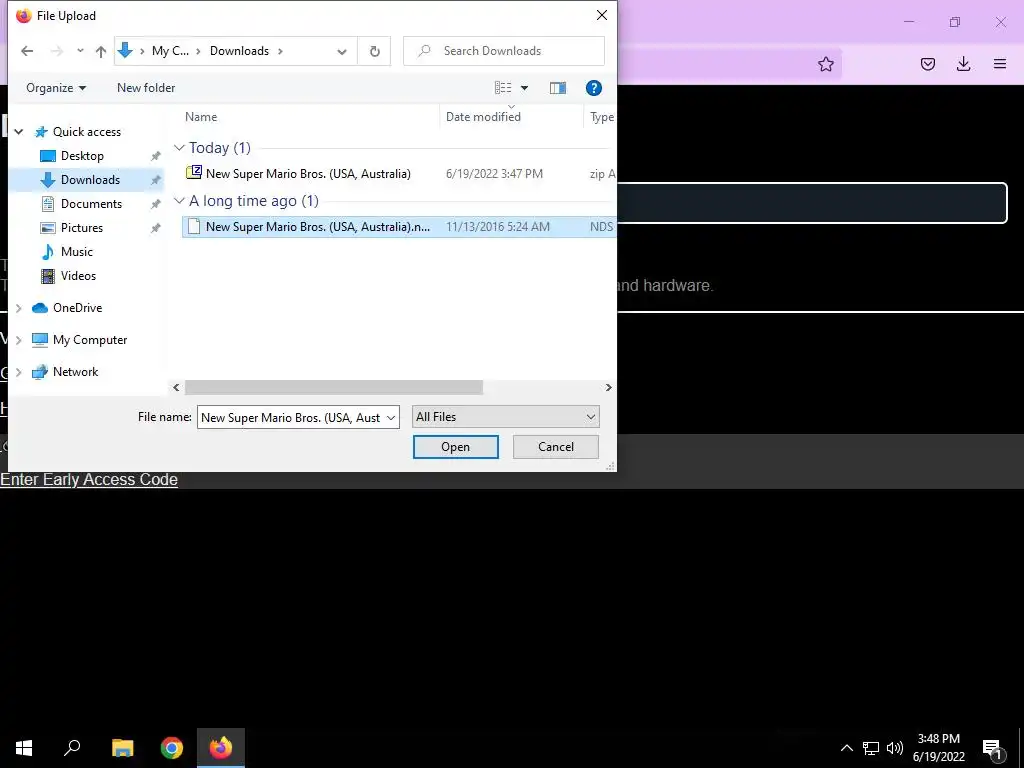Open Save to Pocket in Firefox
Image resolution: width=1024 pixels, height=768 pixels.
pyautogui.click(x=927, y=64)
